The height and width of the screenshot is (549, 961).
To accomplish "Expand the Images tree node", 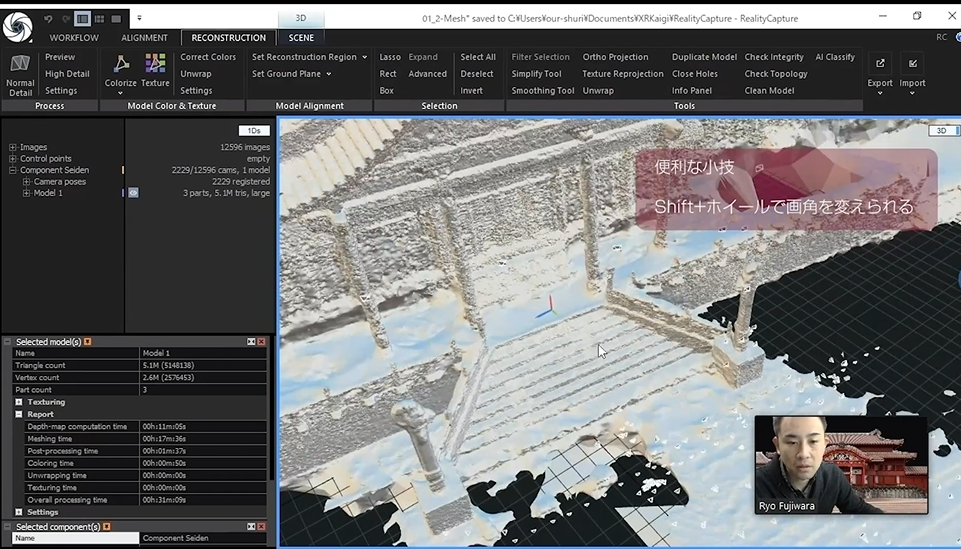I will [12, 147].
